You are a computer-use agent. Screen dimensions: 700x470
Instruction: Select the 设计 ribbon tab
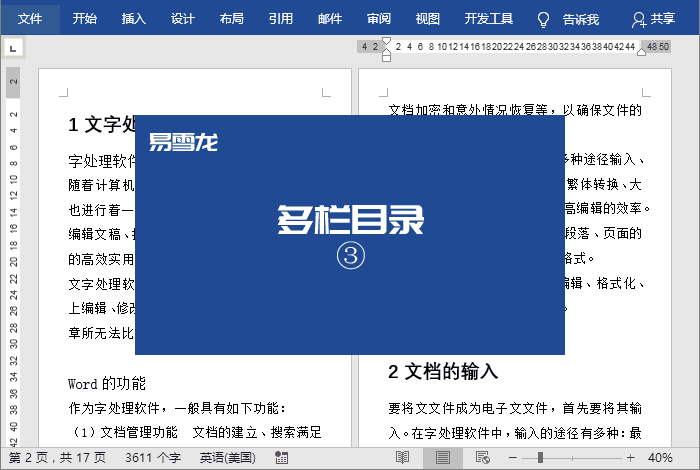pos(183,19)
